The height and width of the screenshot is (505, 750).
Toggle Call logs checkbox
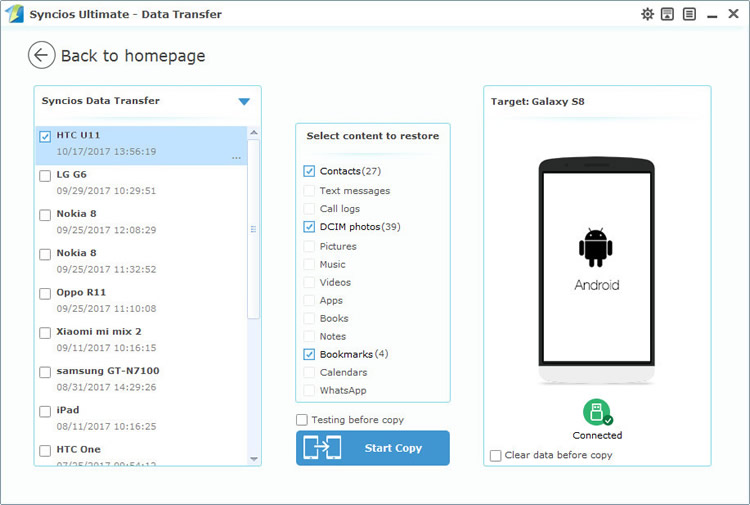(x=309, y=209)
